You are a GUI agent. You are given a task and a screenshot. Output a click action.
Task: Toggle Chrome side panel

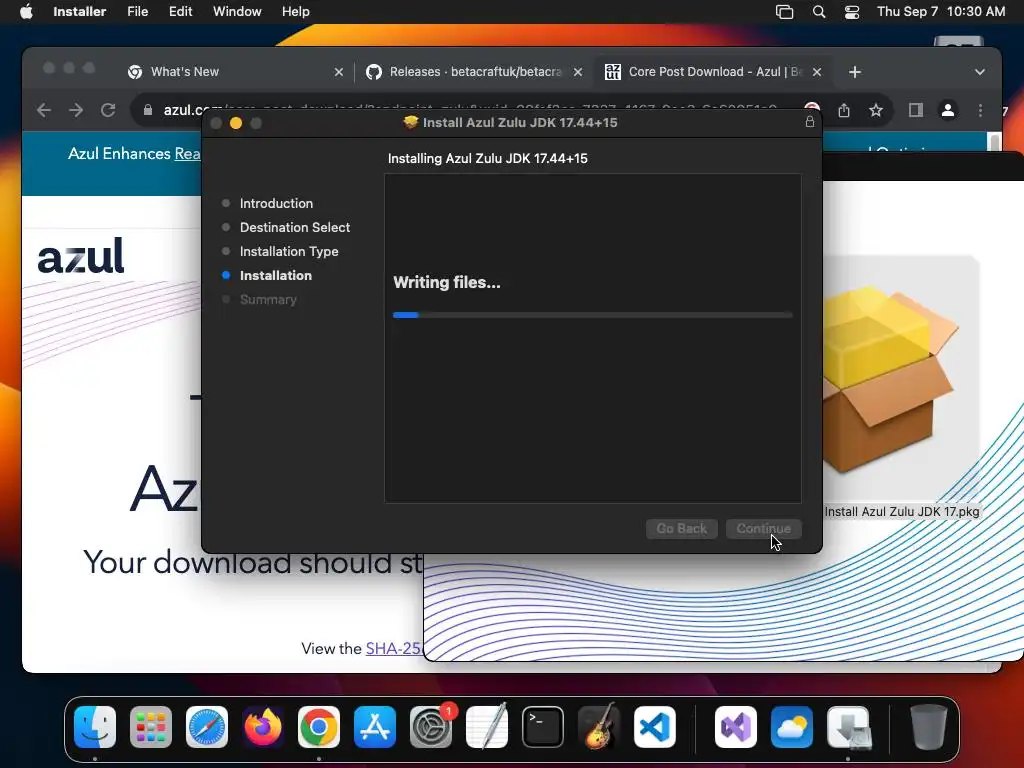tap(916, 110)
